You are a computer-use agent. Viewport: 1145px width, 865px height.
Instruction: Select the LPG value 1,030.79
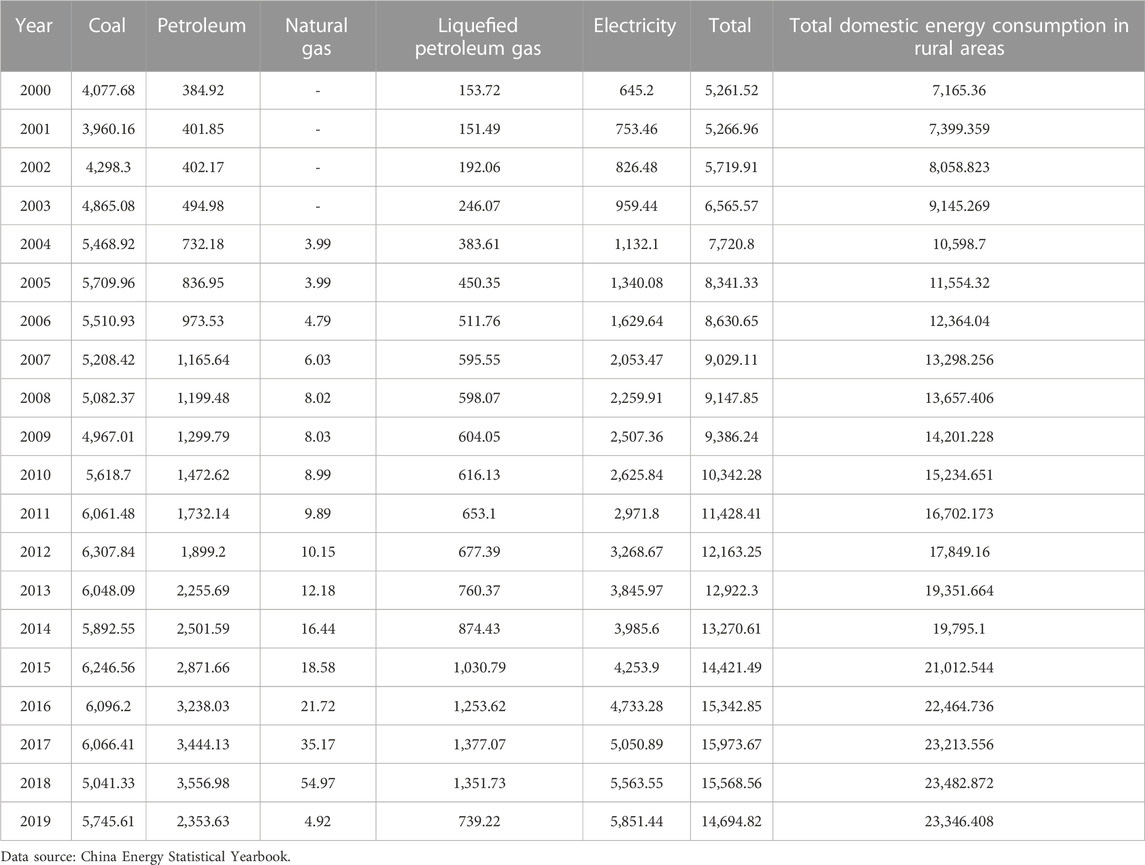pos(479,666)
